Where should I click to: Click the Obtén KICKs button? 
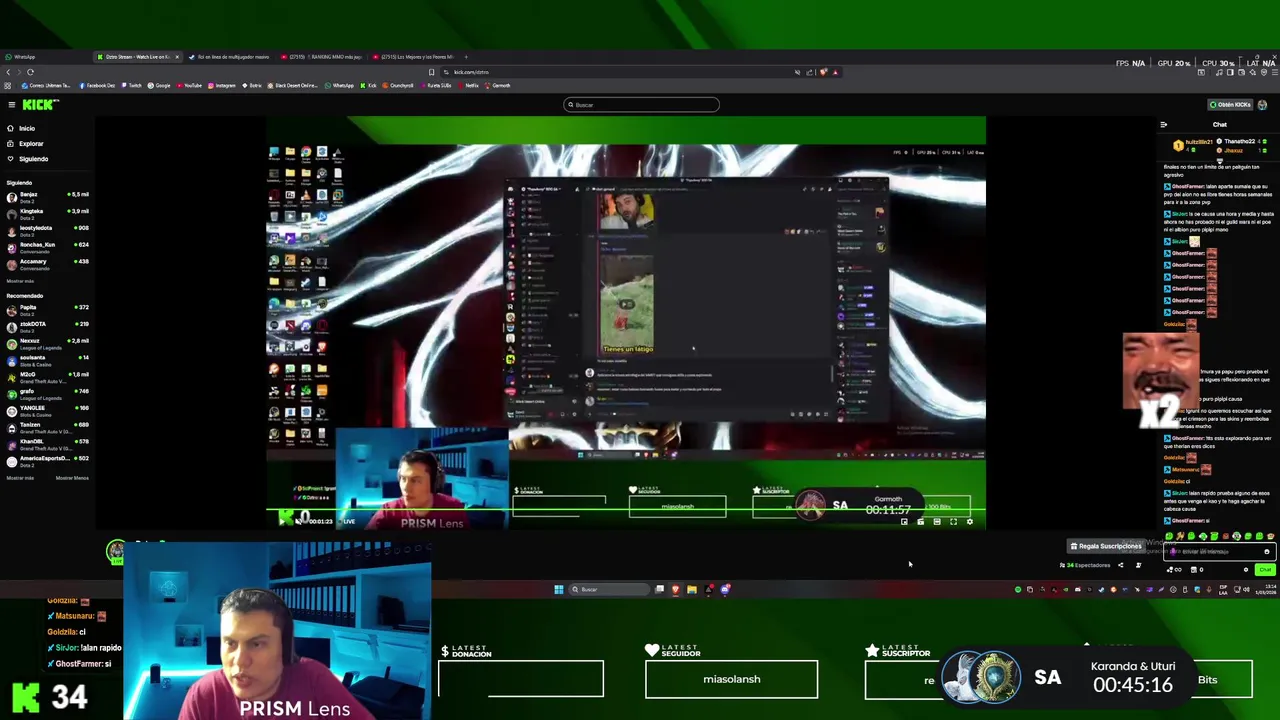pyautogui.click(x=1229, y=104)
